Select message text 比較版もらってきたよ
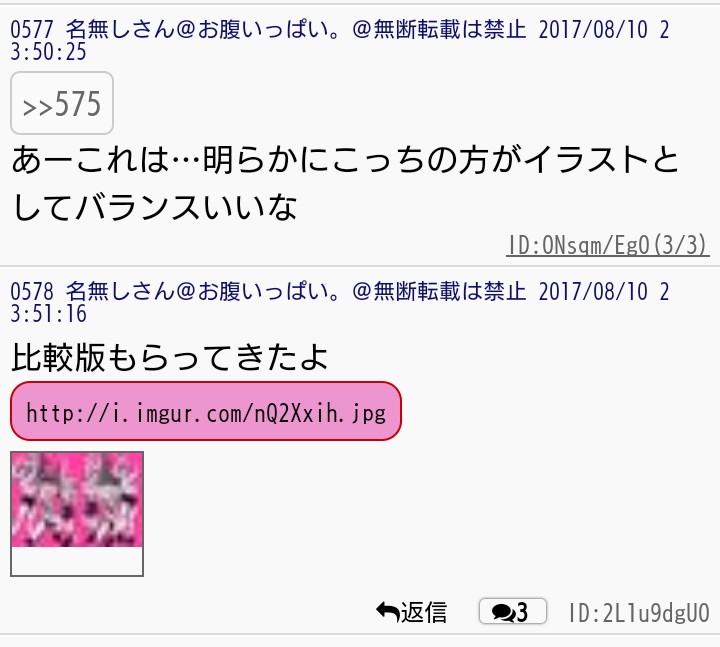The height and width of the screenshot is (647, 720). (169, 357)
